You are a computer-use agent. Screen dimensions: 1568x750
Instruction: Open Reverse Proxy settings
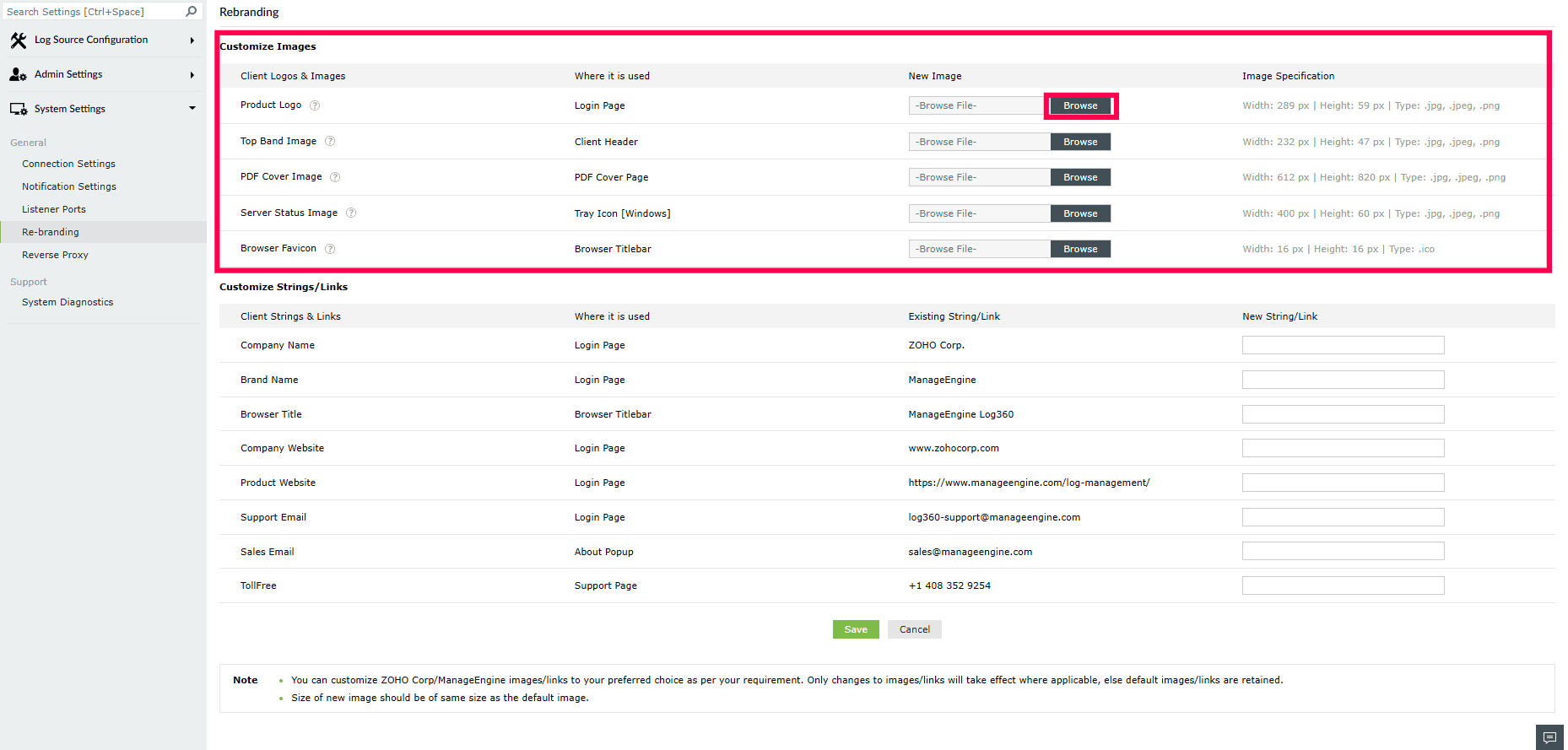coord(55,255)
